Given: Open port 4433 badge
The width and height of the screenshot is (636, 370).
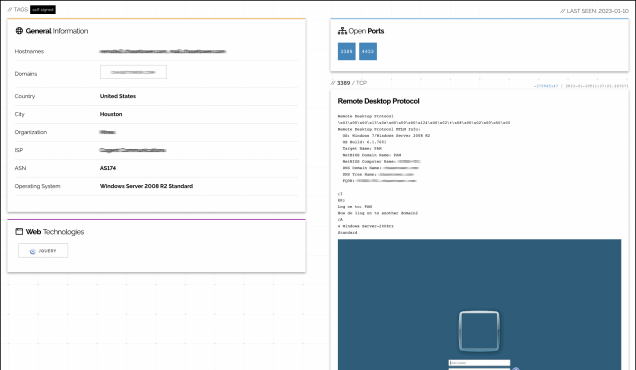Looking at the screenshot, I should [x=368, y=52].
